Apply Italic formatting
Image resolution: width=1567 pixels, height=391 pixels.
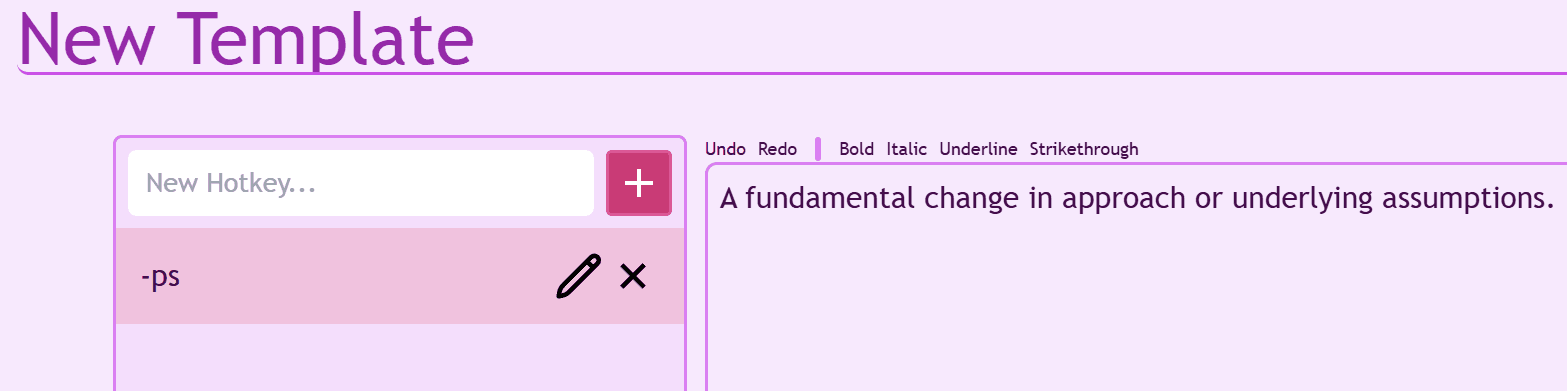(x=907, y=149)
